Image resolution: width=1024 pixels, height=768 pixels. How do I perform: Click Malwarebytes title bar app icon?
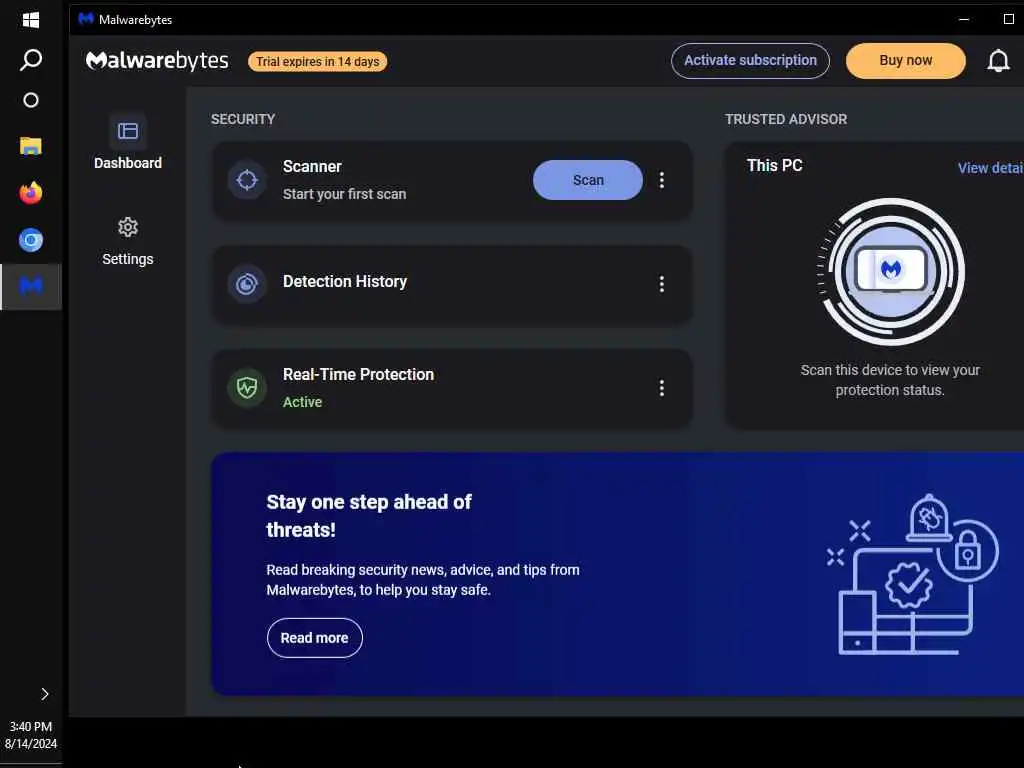point(86,19)
